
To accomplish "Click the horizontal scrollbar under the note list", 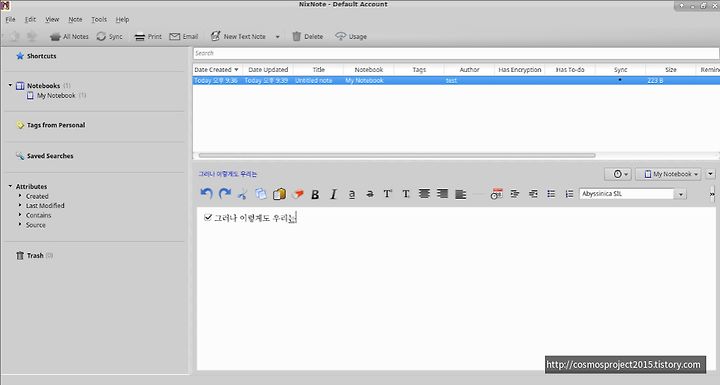I will click(x=397, y=155).
